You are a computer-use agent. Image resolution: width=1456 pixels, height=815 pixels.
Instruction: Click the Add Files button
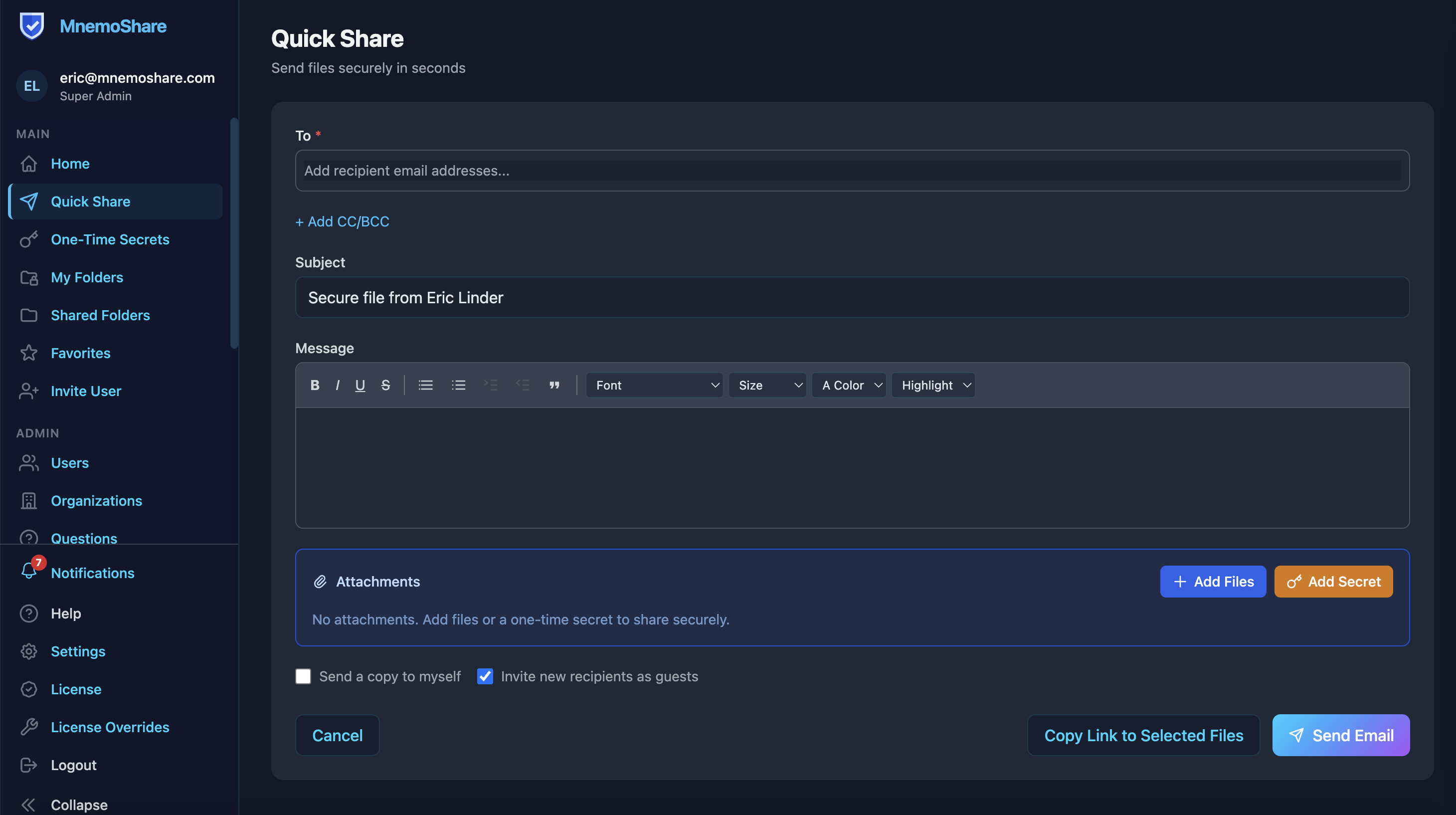point(1213,581)
